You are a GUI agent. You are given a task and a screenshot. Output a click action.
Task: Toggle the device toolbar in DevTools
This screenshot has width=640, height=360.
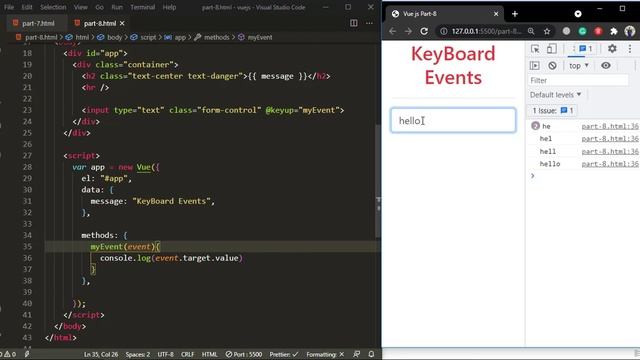pos(551,49)
